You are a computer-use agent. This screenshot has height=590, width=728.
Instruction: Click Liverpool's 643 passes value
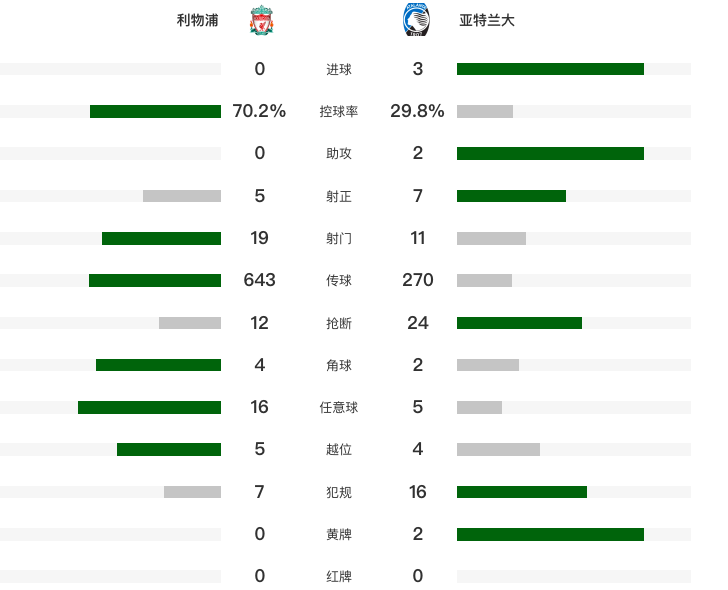[x=260, y=280]
